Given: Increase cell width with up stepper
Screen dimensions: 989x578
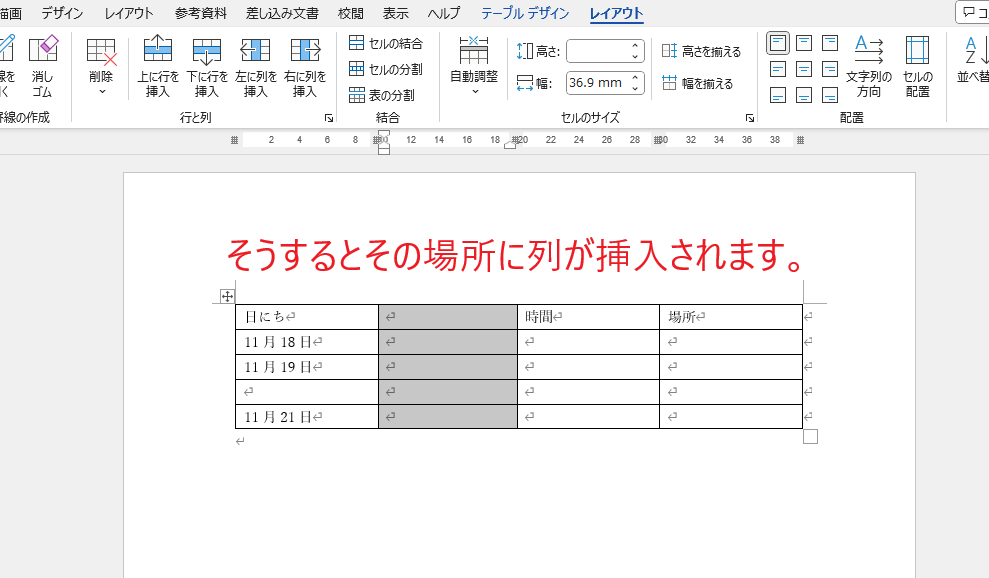Looking at the screenshot, I should click(x=635, y=77).
